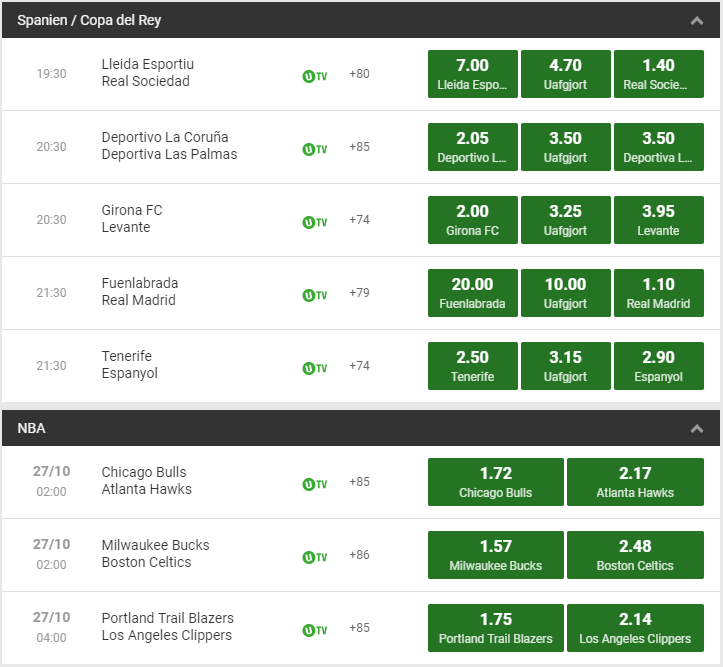723x667 pixels.
Task: Open the TV stream icon for Girona FC match
Action: point(314,222)
